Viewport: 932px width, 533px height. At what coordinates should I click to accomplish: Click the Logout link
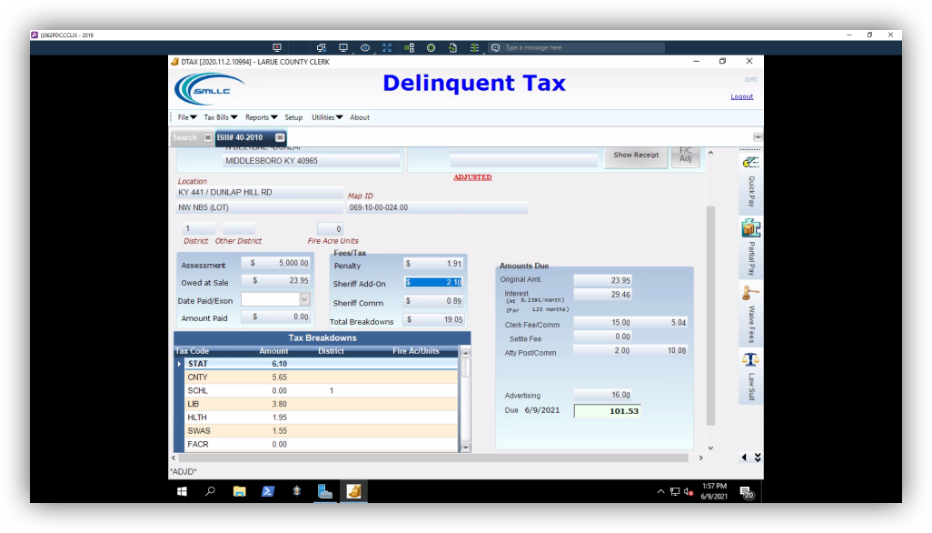point(742,96)
